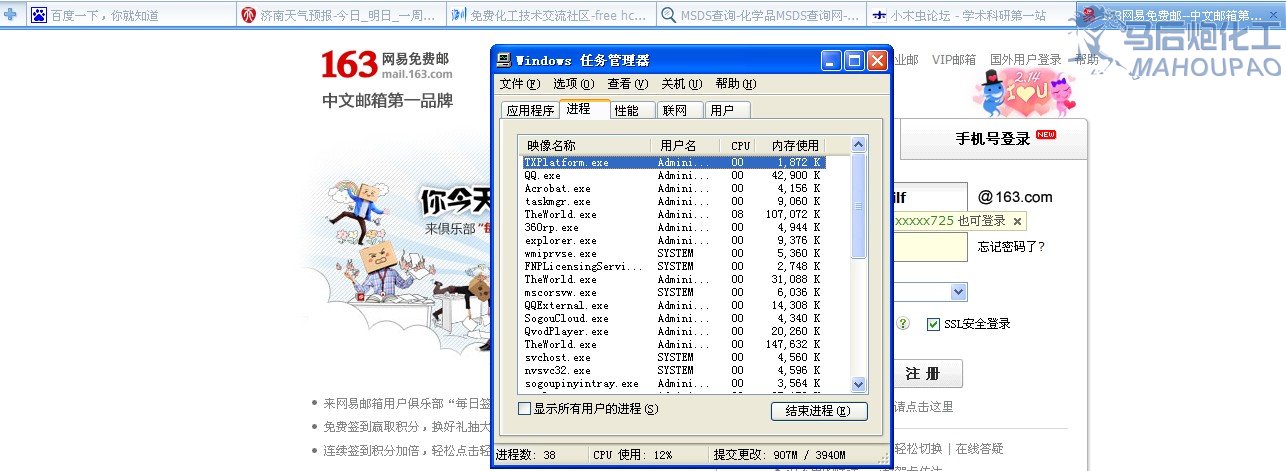Image resolution: width=1286 pixels, height=471 pixels.
Task: Open the 在线答疑 link
Action: [979, 449]
